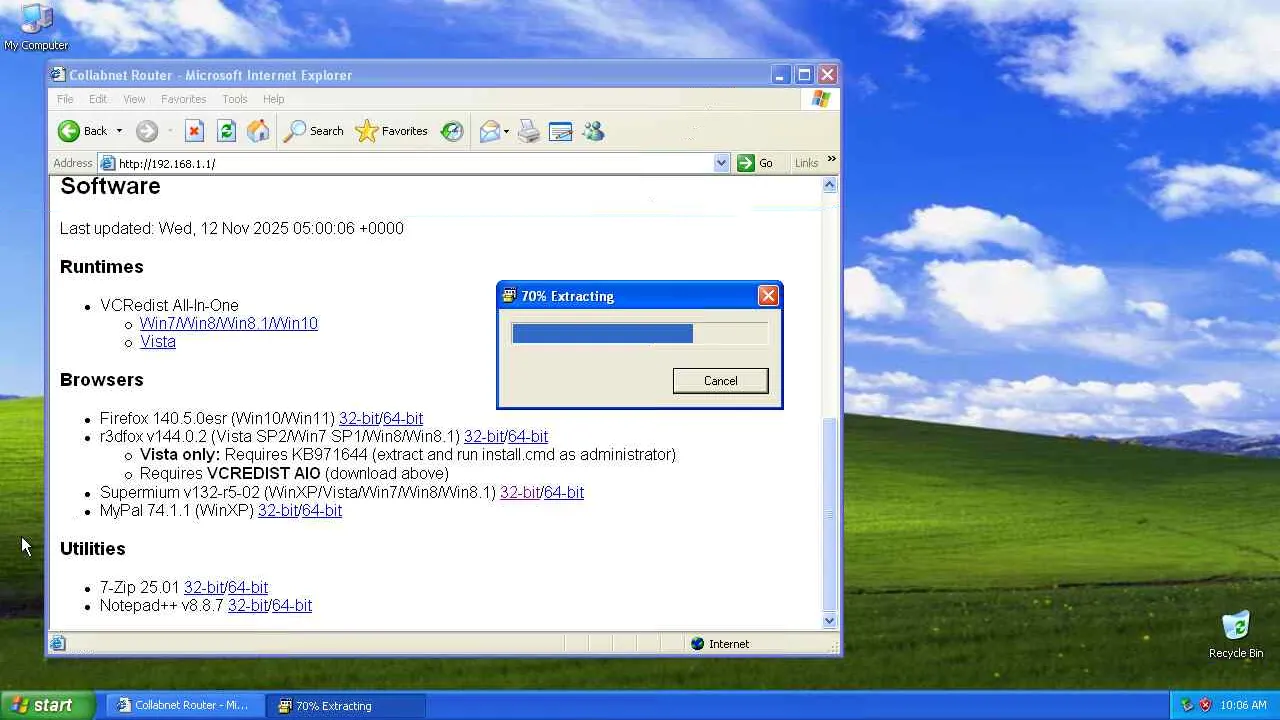Open the Tools menu
Screen dimensions: 1280x720
pyautogui.click(x=235, y=99)
